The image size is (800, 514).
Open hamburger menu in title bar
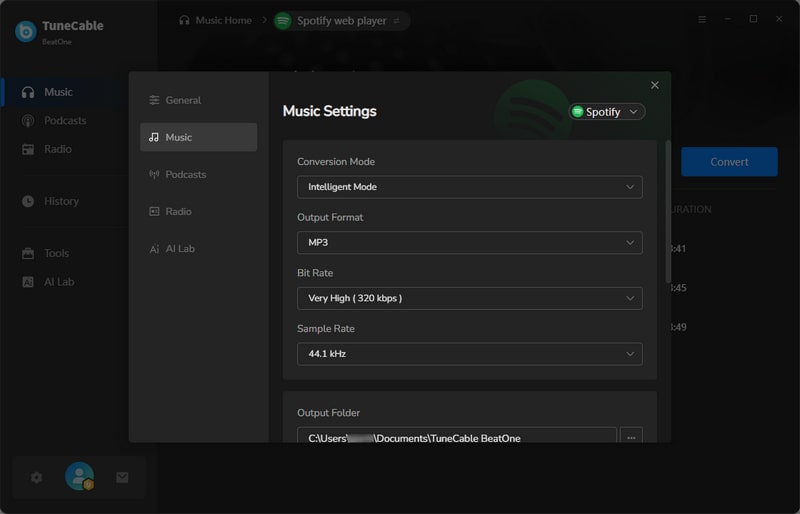pos(702,19)
